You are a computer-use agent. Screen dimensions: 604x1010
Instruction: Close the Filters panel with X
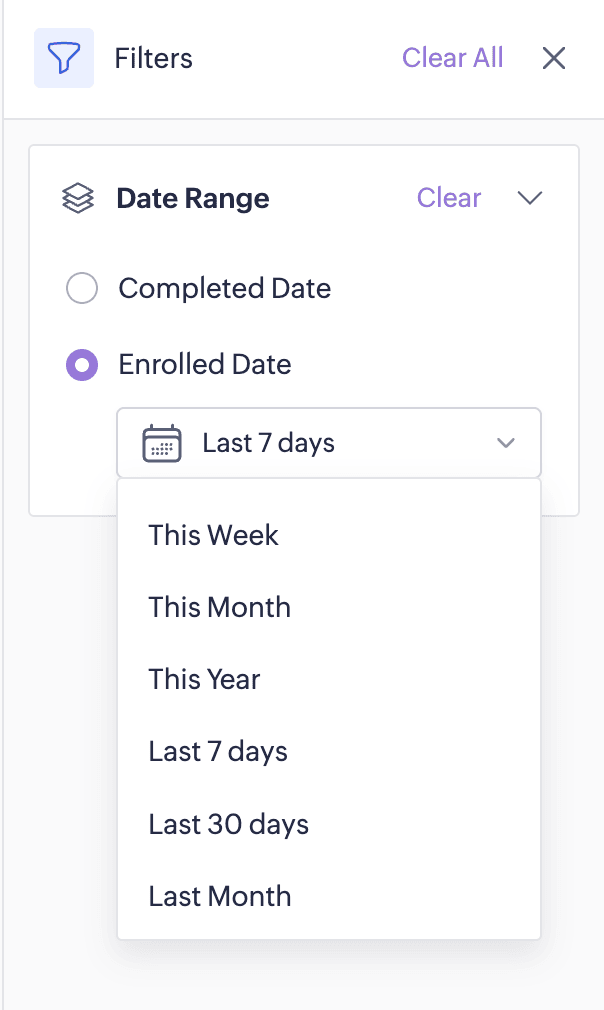[x=554, y=58]
